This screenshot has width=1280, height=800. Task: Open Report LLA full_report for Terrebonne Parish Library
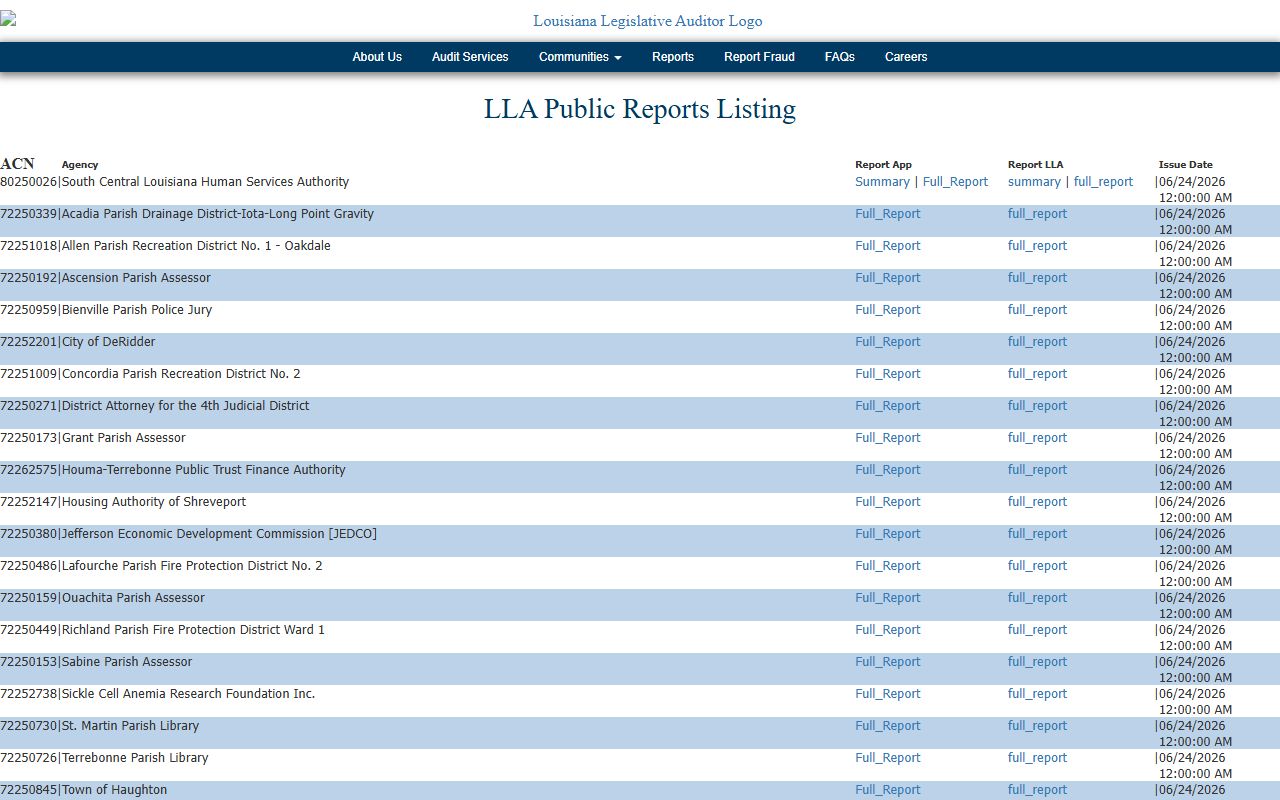point(1037,758)
